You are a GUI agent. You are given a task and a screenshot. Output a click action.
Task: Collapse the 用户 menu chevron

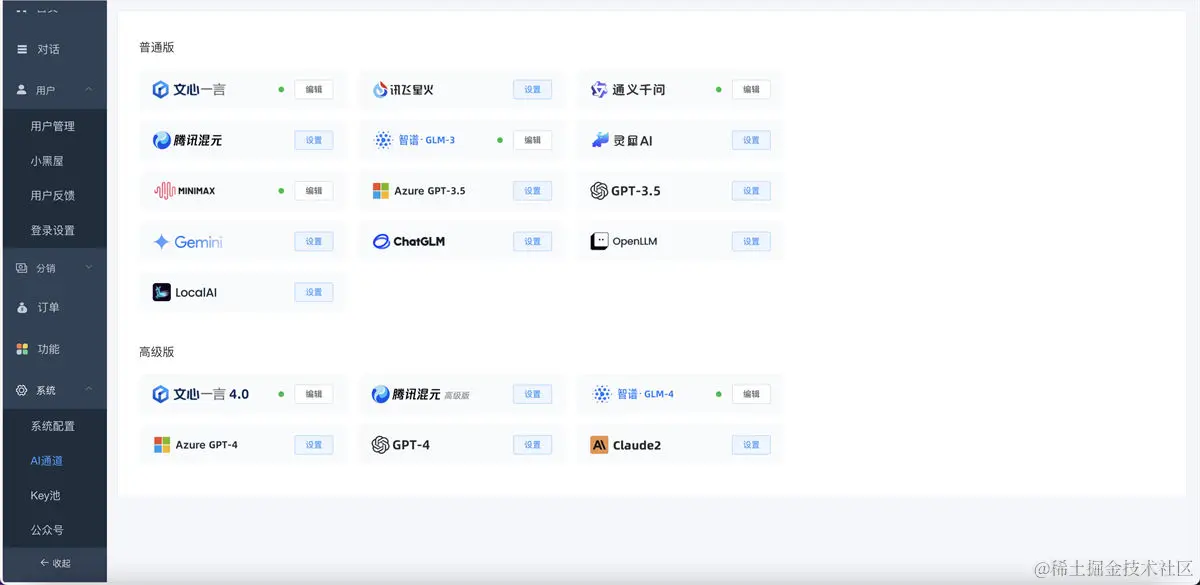click(88, 89)
